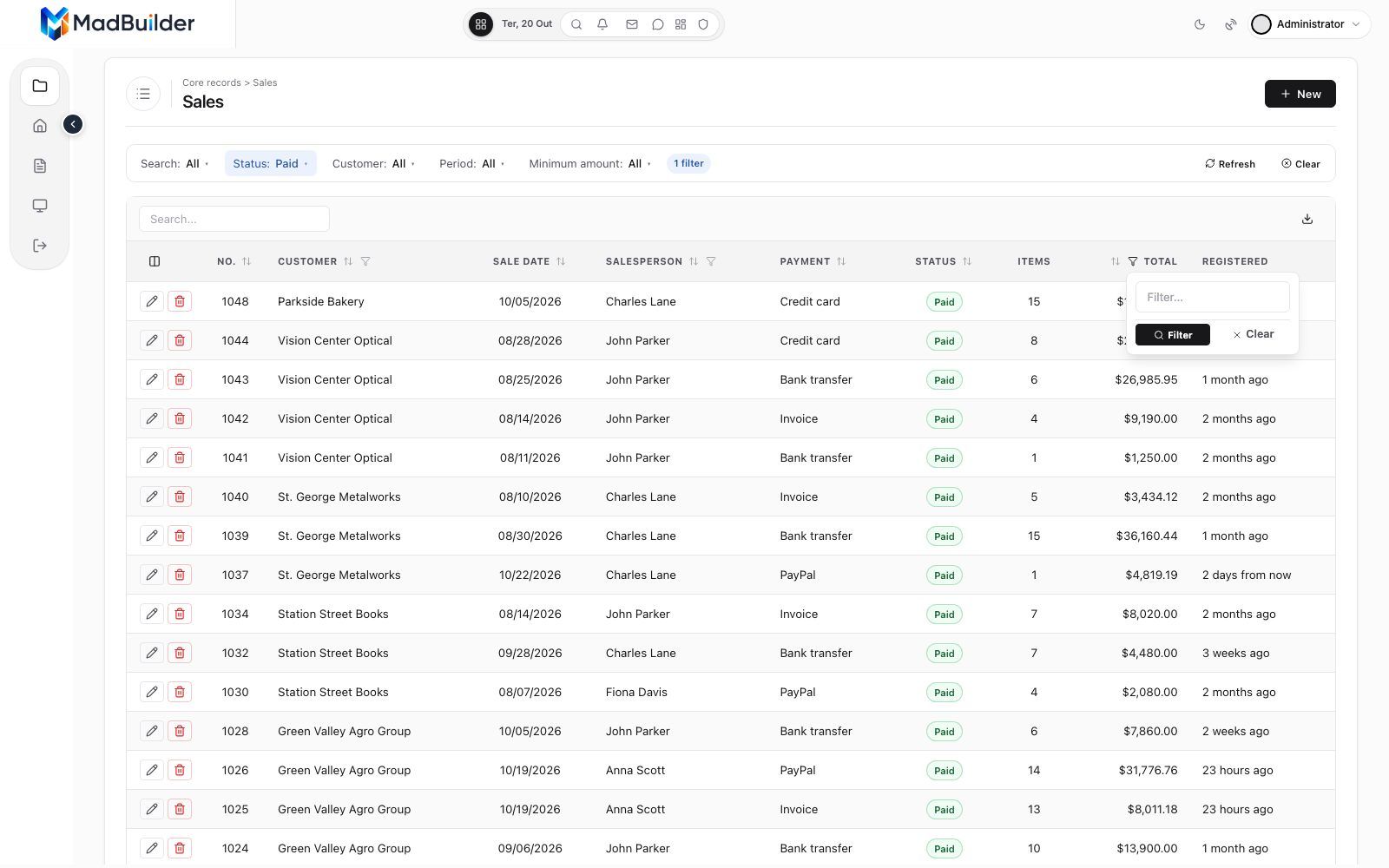Click the shield icon in the top bar
The height and width of the screenshot is (868, 1389).
tap(703, 24)
